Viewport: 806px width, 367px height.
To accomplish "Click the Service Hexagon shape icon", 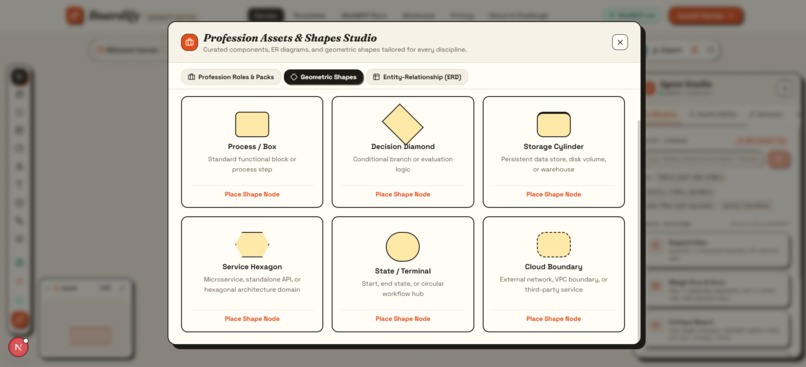I will click(252, 245).
